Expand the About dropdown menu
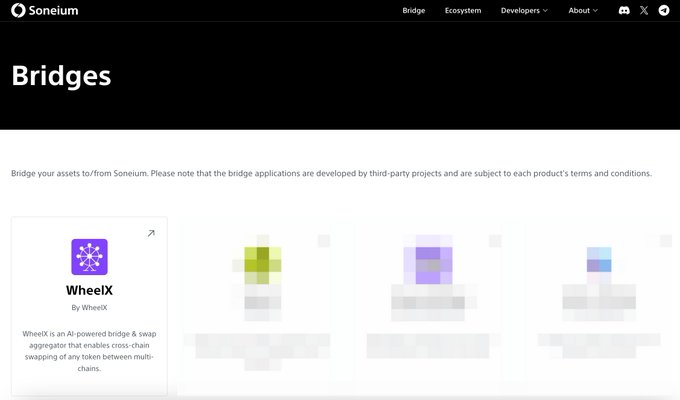 583,10
